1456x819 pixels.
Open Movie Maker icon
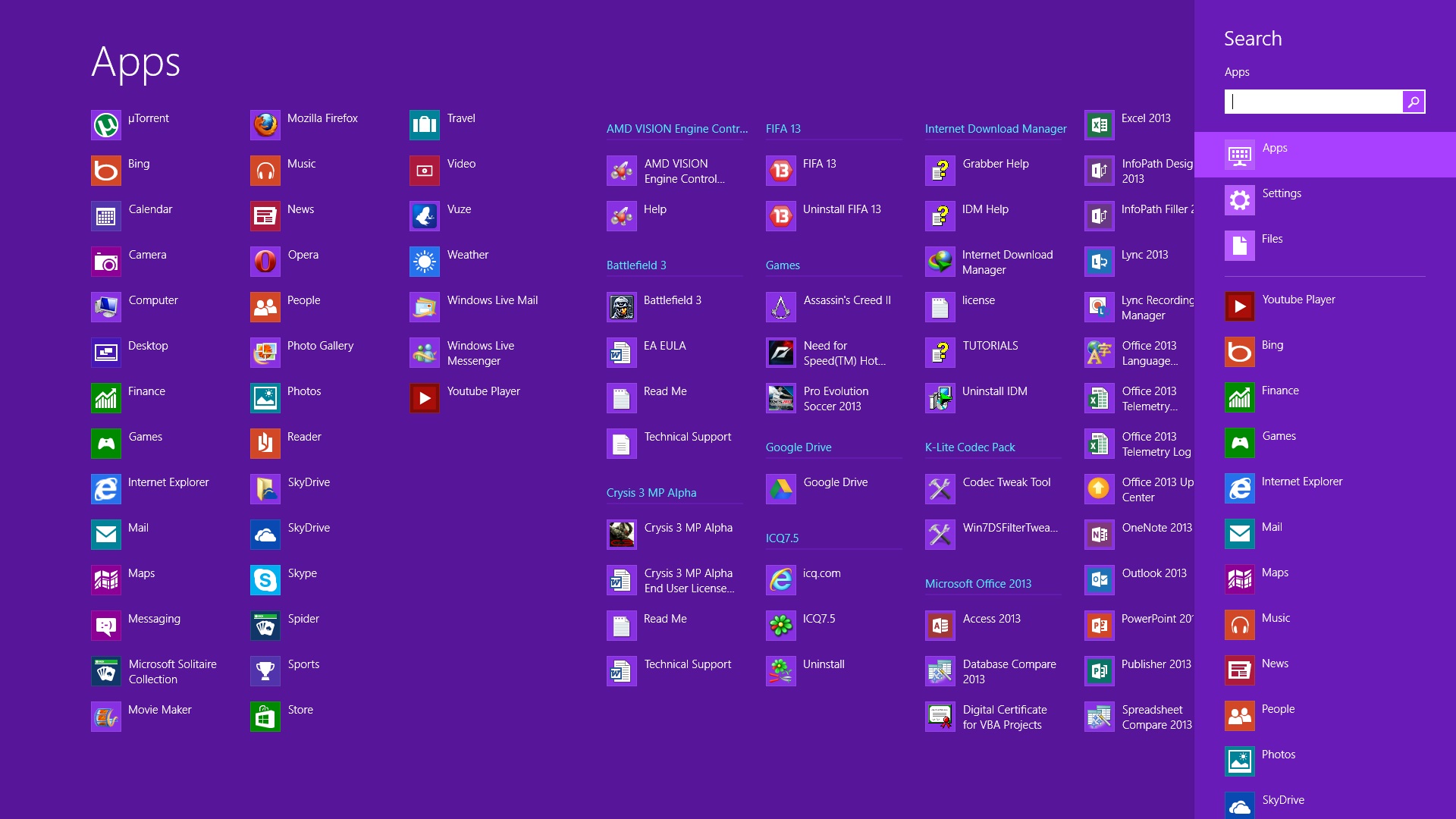pos(106,717)
